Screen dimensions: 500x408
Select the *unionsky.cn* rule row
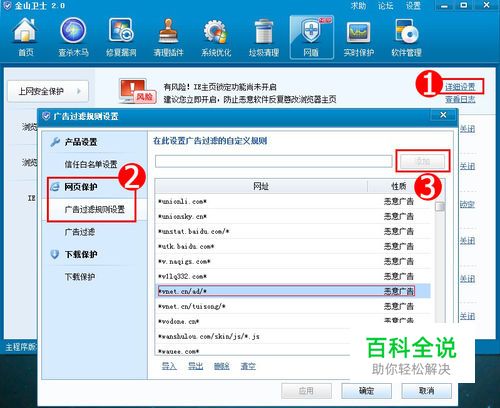click(x=293, y=216)
